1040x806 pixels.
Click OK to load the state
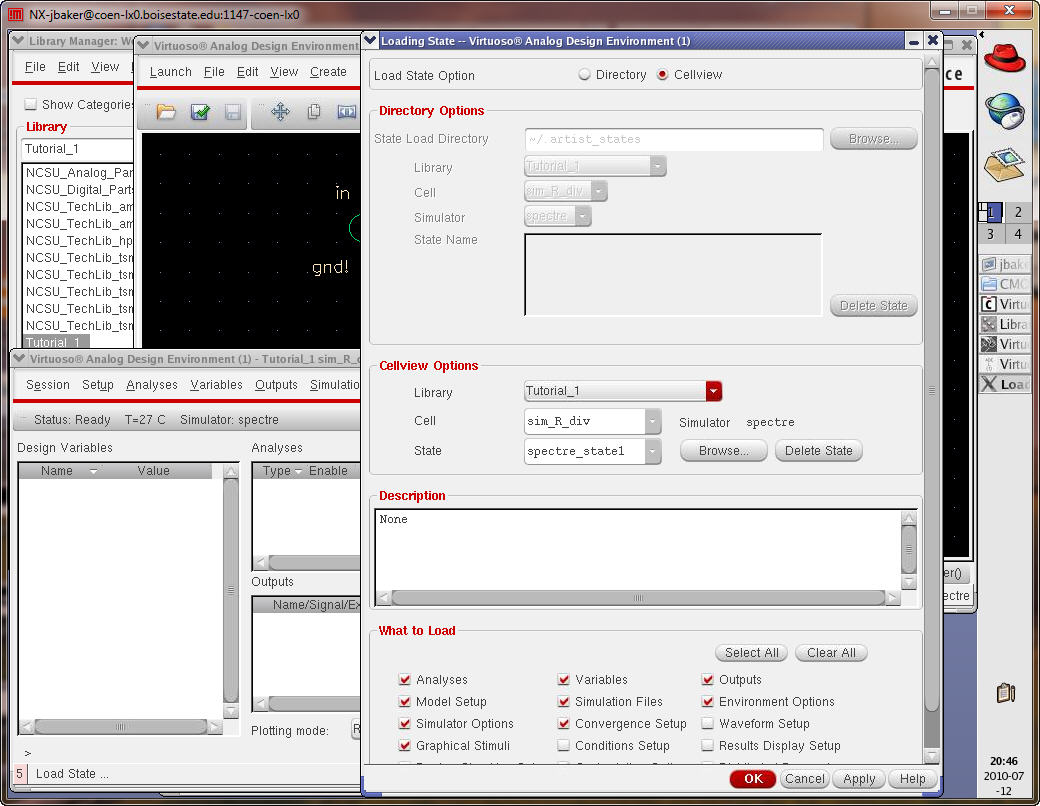tap(752, 779)
